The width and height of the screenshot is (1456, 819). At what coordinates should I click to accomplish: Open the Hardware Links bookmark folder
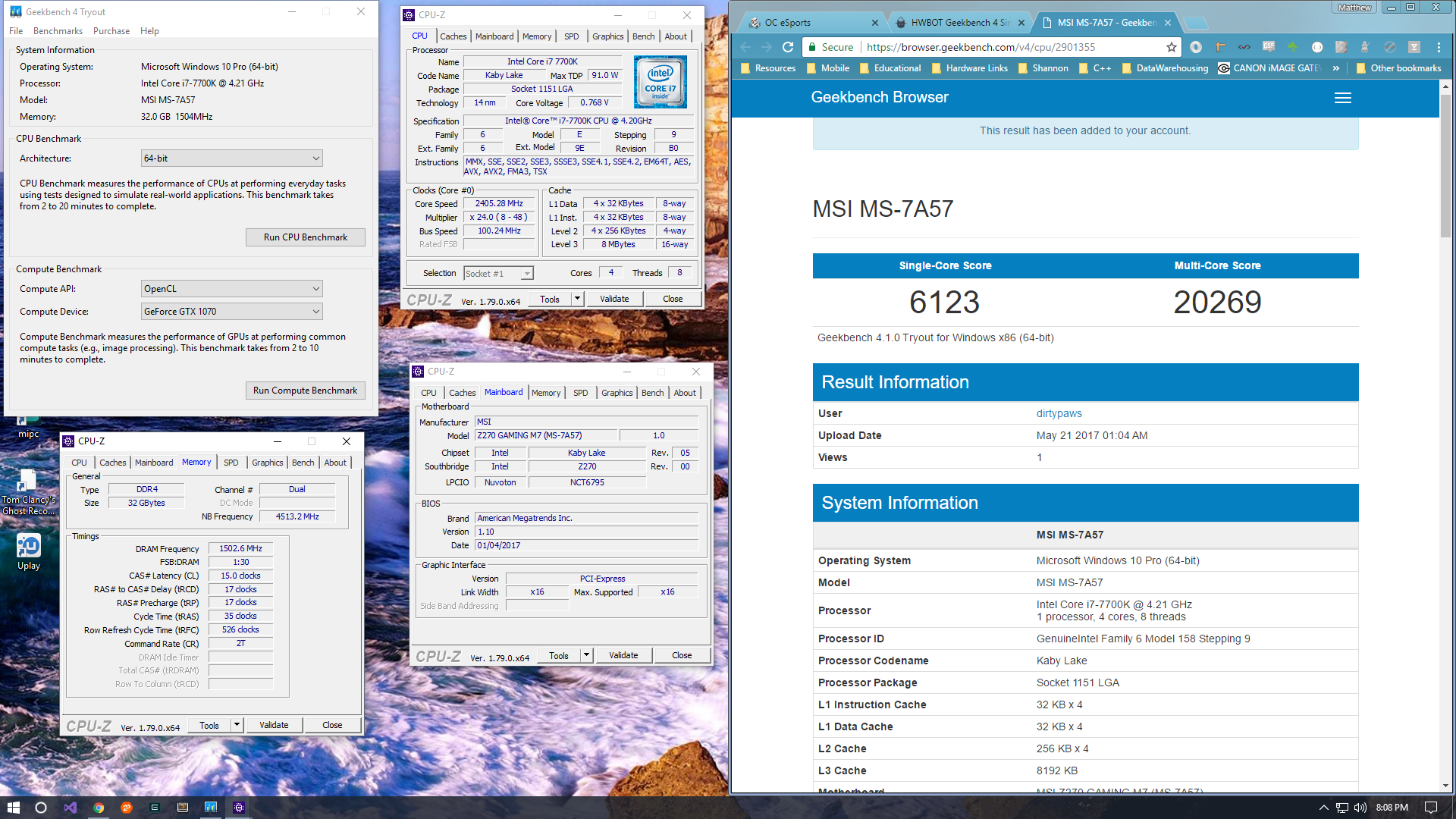coord(970,68)
